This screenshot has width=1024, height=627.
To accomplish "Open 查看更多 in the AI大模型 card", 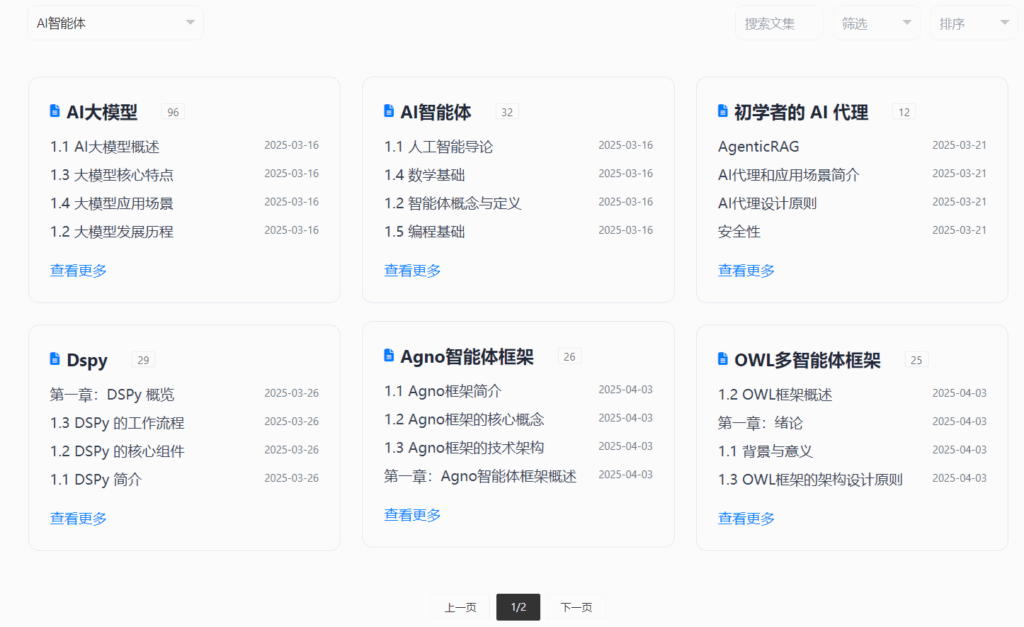I will click(x=78, y=270).
